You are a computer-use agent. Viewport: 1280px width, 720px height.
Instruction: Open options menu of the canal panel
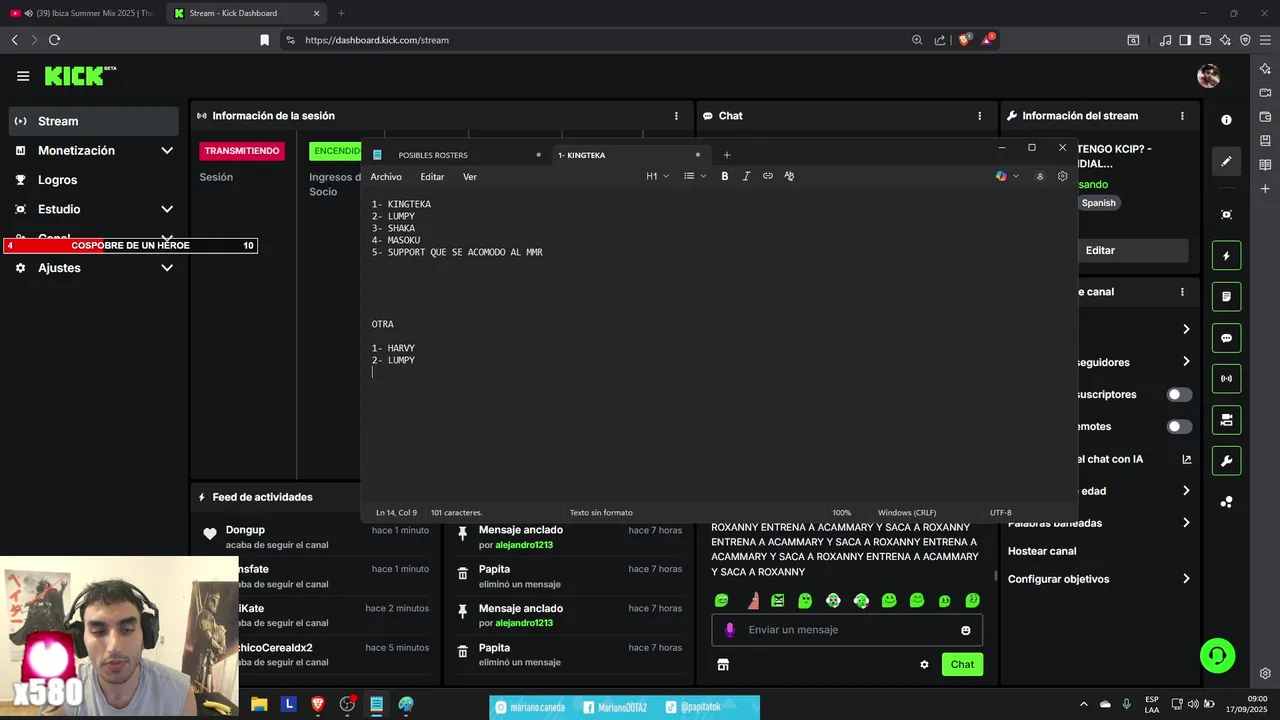[1182, 292]
